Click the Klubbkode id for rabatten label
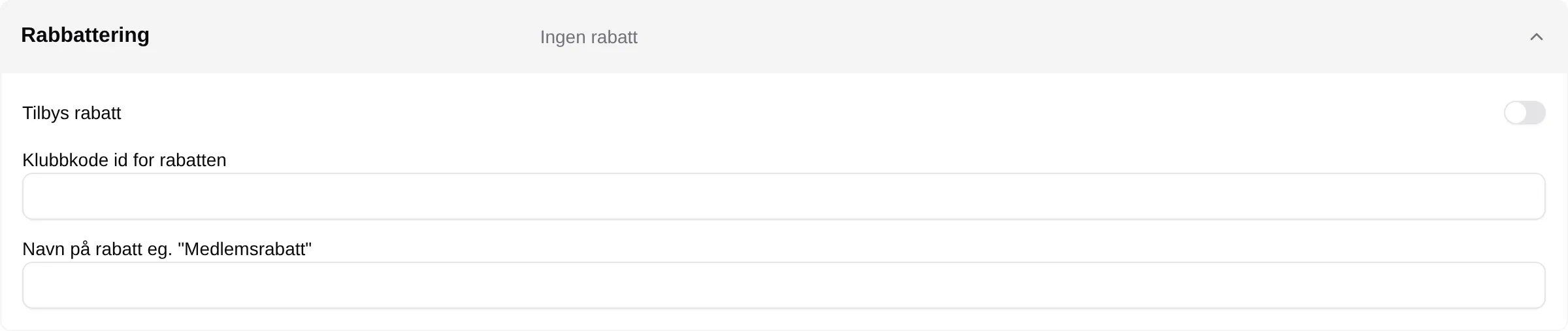The height and width of the screenshot is (331, 1568). [x=124, y=160]
